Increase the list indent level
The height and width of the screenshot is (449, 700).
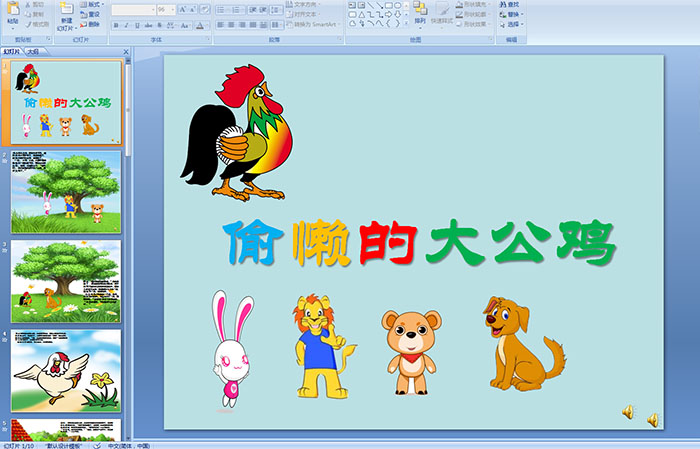point(263,9)
